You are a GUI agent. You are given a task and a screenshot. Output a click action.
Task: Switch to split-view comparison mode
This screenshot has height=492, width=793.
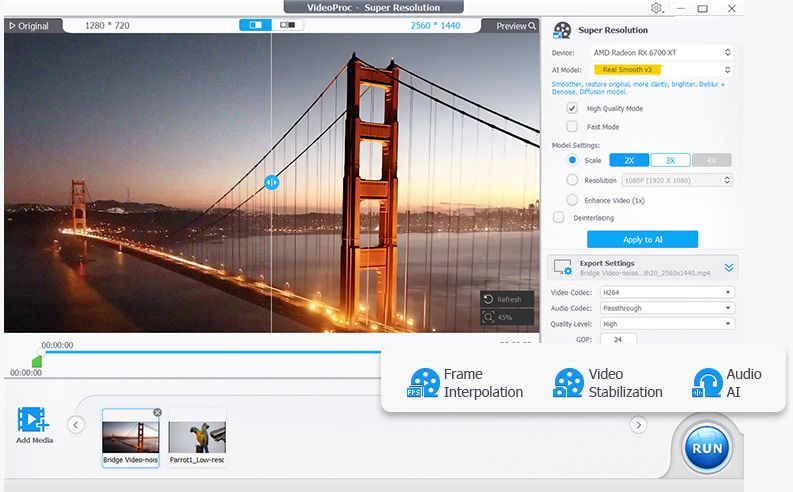coord(256,25)
